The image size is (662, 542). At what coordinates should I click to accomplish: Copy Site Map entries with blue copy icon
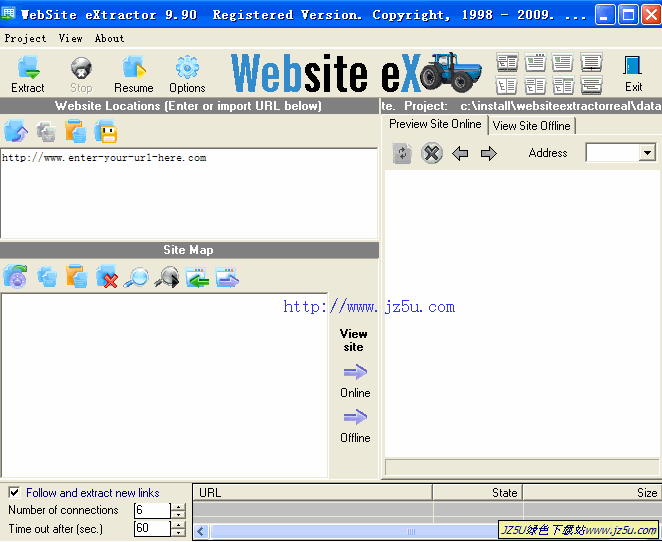47,277
